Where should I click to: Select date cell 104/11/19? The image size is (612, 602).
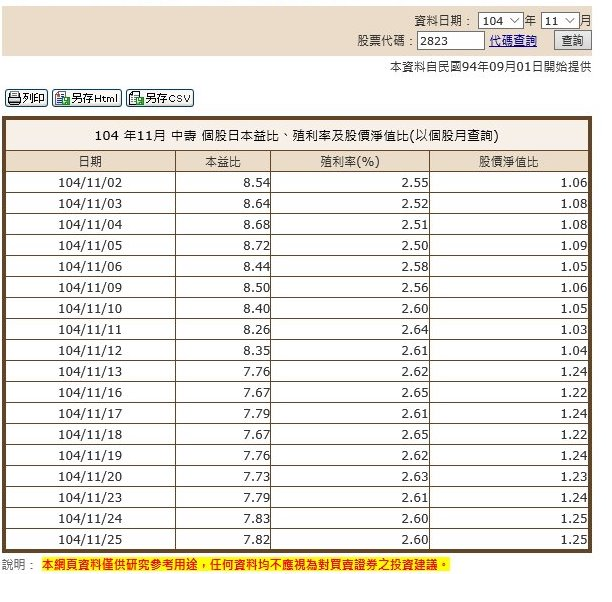click(x=90, y=456)
